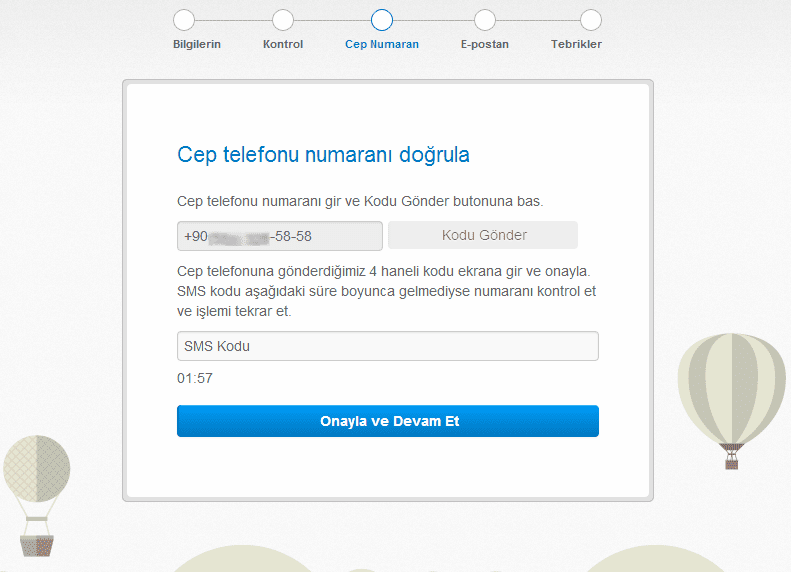Click the instruction text about Kodu Gönder butonuna bas
This screenshot has height=572, width=791.
tap(360, 201)
